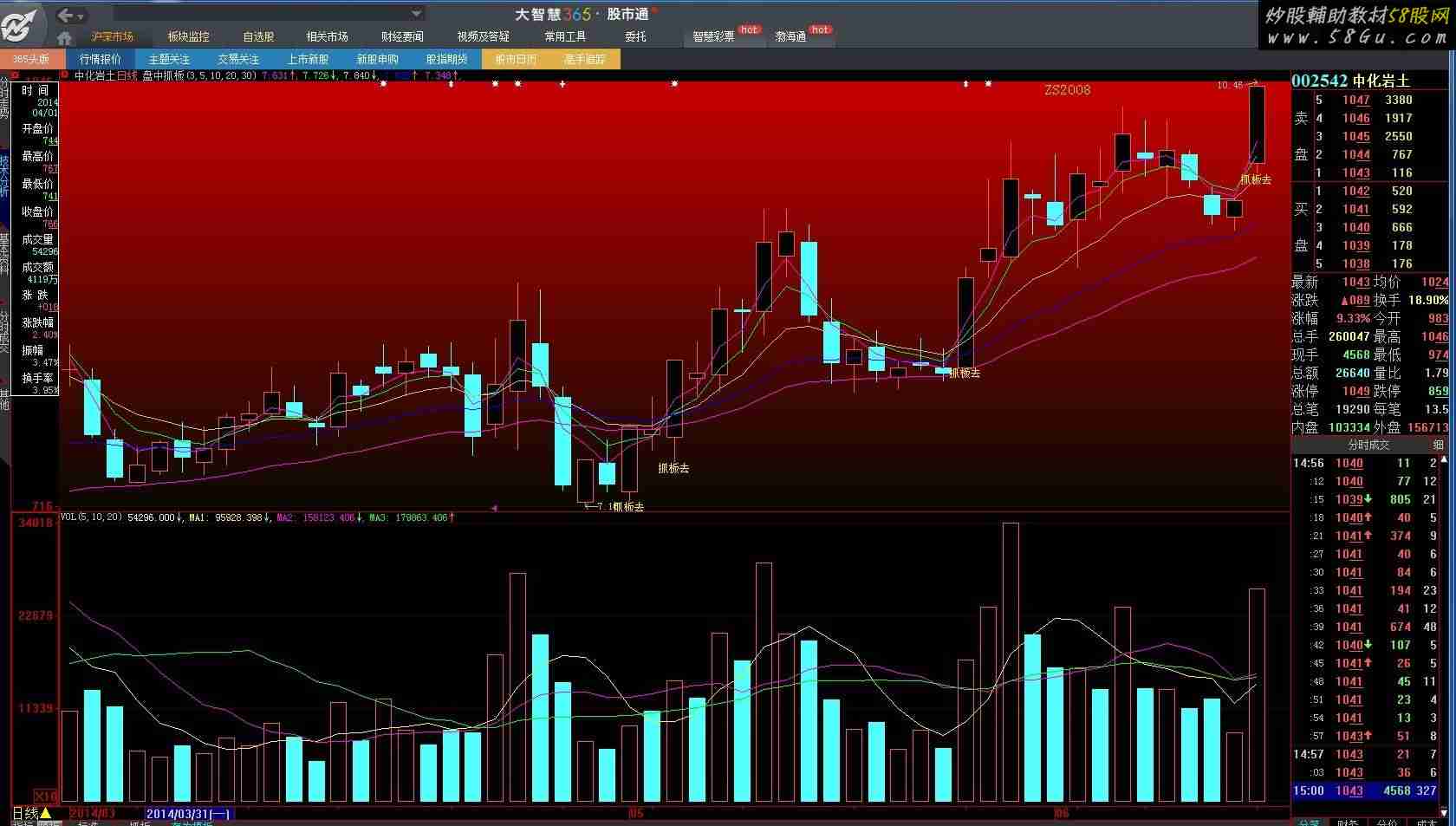Open the 板块监控 menu
The height and width of the screenshot is (826, 1456).
point(188,36)
